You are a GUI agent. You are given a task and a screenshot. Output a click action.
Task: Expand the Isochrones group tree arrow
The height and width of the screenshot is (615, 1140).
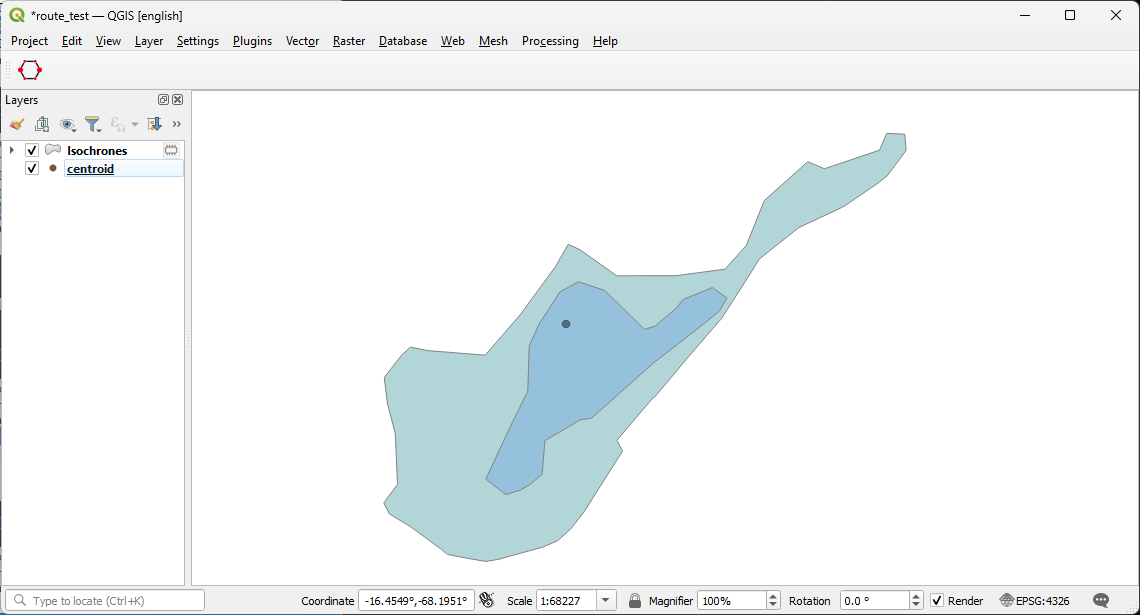12,150
